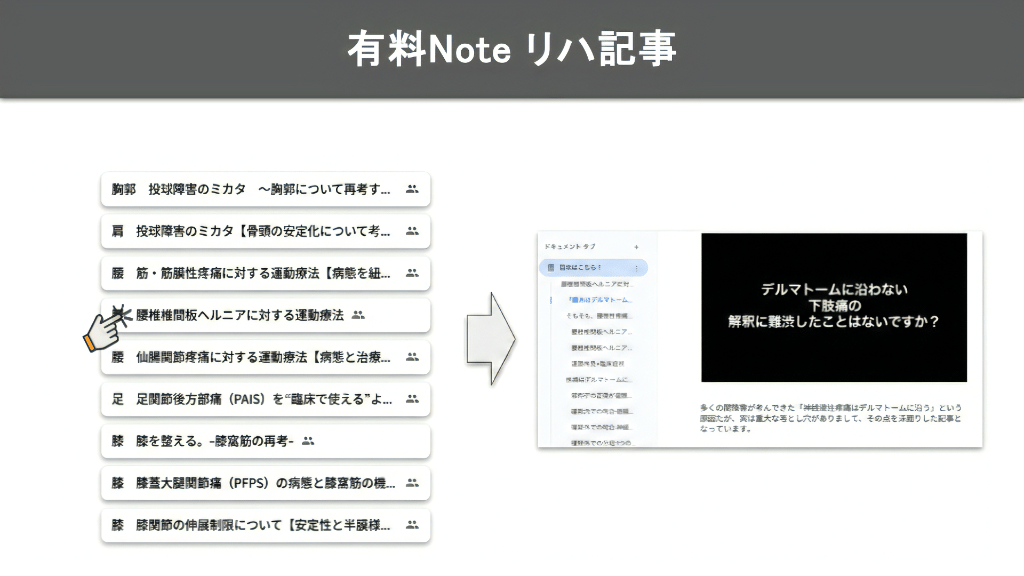Click the 有料Note リハ記事 slide title
The width and height of the screenshot is (1024, 576).
point(512,49)
